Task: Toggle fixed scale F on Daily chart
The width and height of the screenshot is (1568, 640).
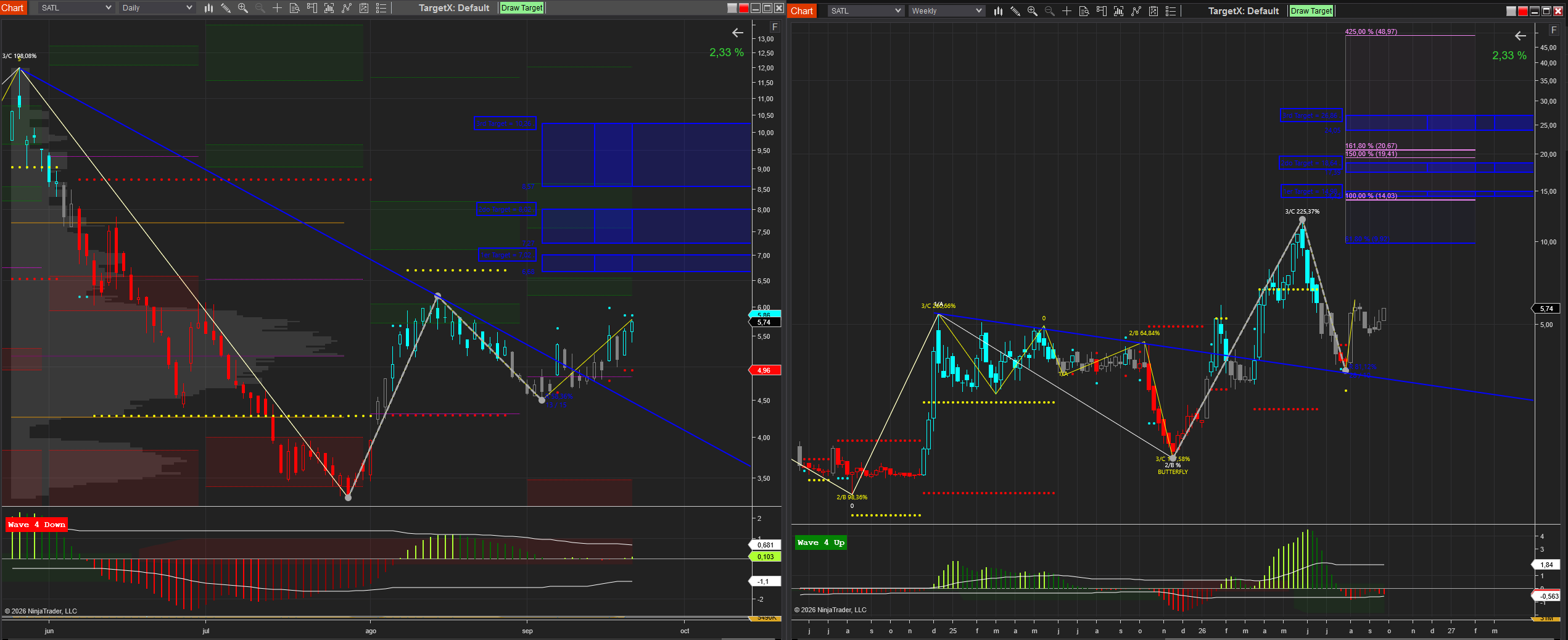Action: tap(775, 27)
